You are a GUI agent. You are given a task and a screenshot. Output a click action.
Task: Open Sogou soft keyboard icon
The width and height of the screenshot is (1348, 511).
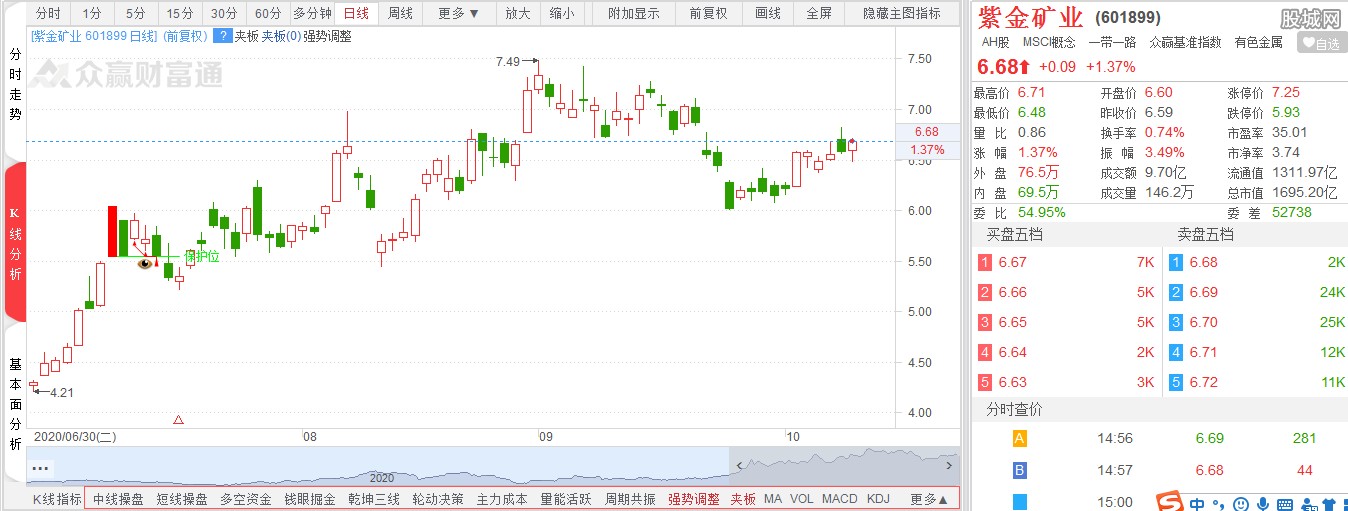[1285, 504]
